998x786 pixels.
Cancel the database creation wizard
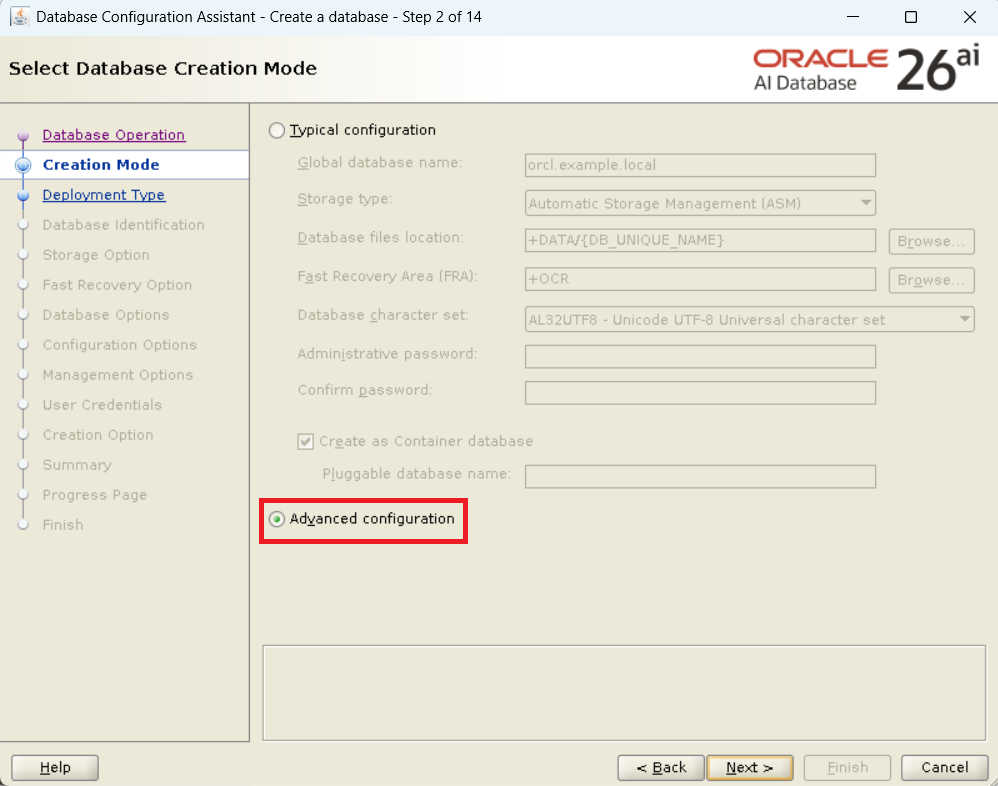[x=944, y=768]
